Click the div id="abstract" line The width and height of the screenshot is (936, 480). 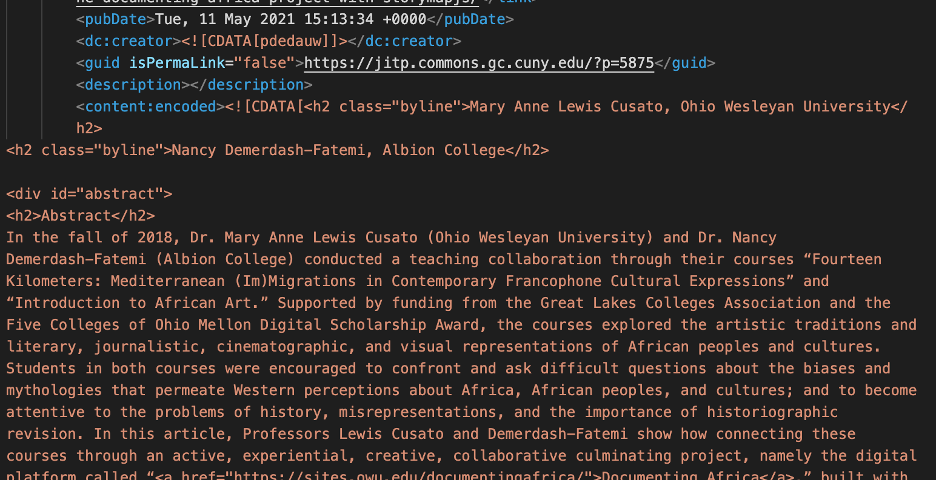point(89,193)
